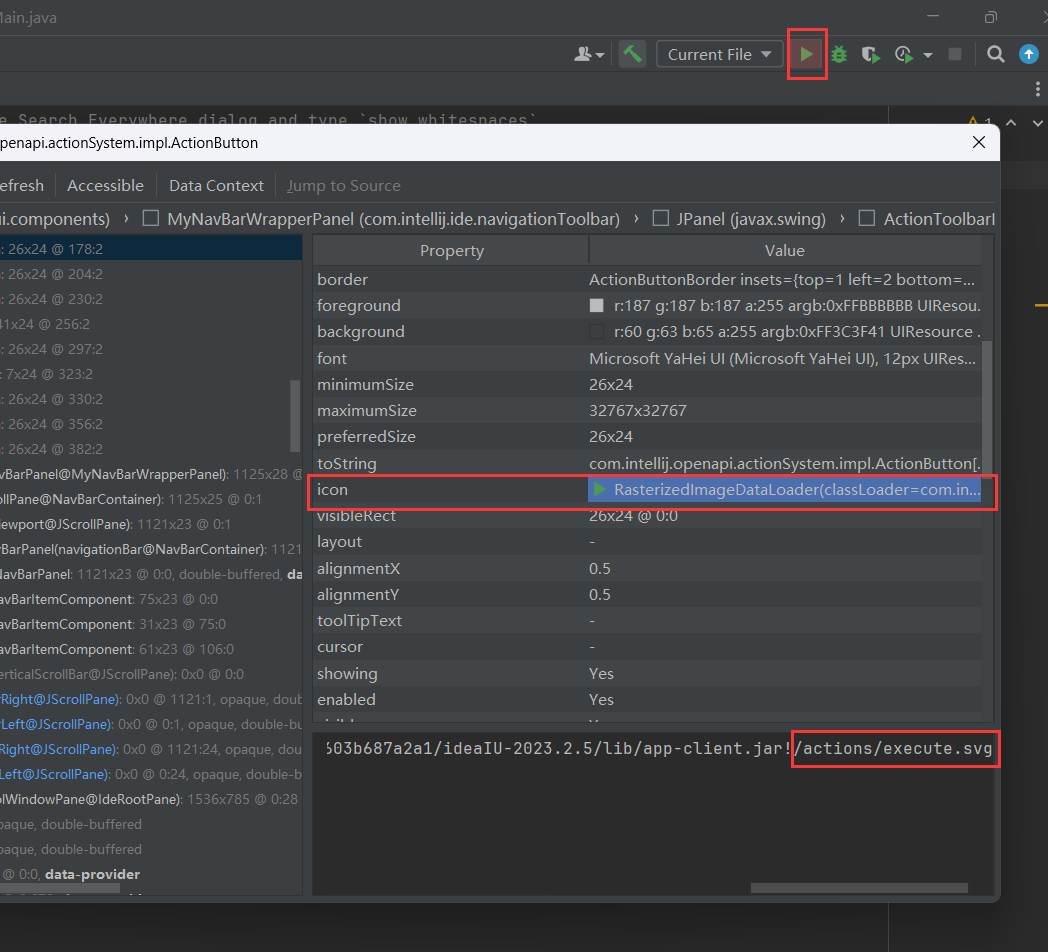Run the current file with green play icon

pyautogui.click(x=807, y=54)
